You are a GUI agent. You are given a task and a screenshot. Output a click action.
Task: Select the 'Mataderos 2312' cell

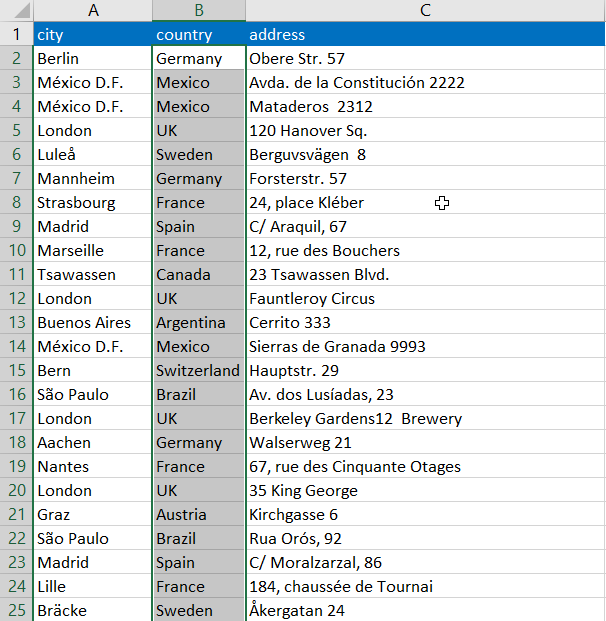(x=425, y=106)
